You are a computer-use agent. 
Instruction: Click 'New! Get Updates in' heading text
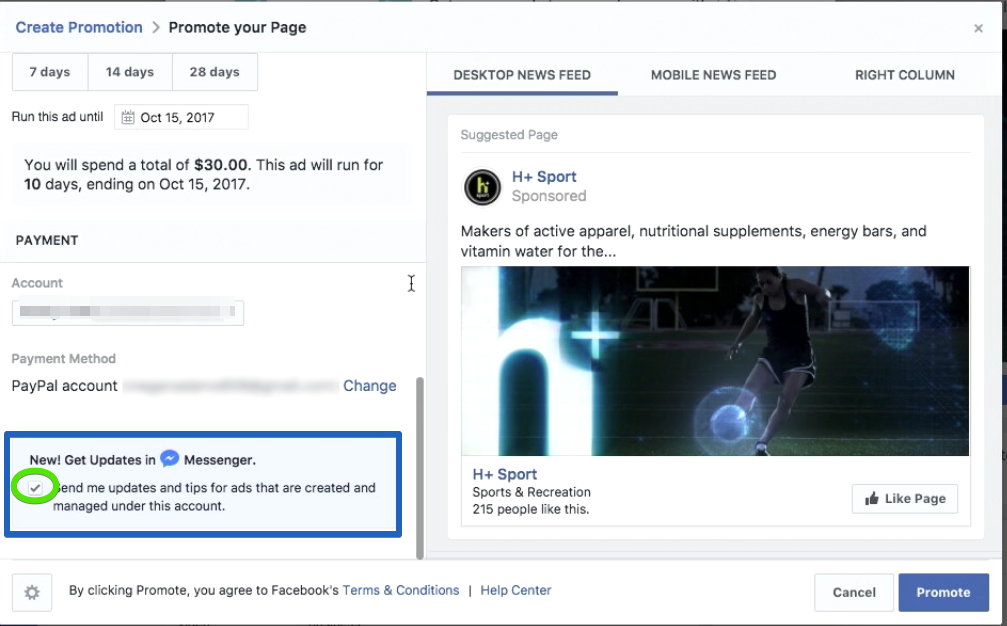click(92, 460)
